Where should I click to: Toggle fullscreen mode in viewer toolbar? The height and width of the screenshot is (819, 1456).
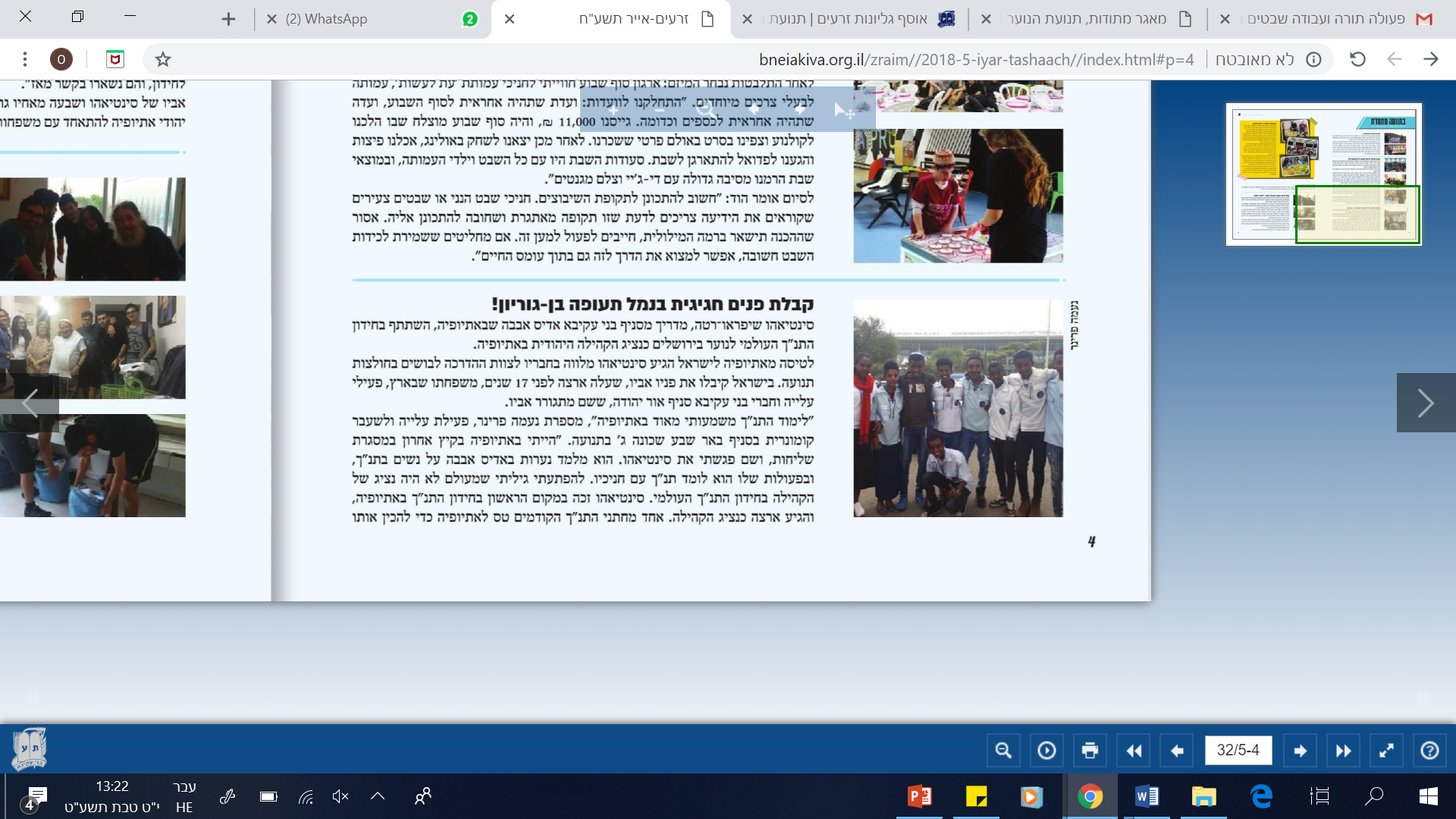tap(1386, 751)
